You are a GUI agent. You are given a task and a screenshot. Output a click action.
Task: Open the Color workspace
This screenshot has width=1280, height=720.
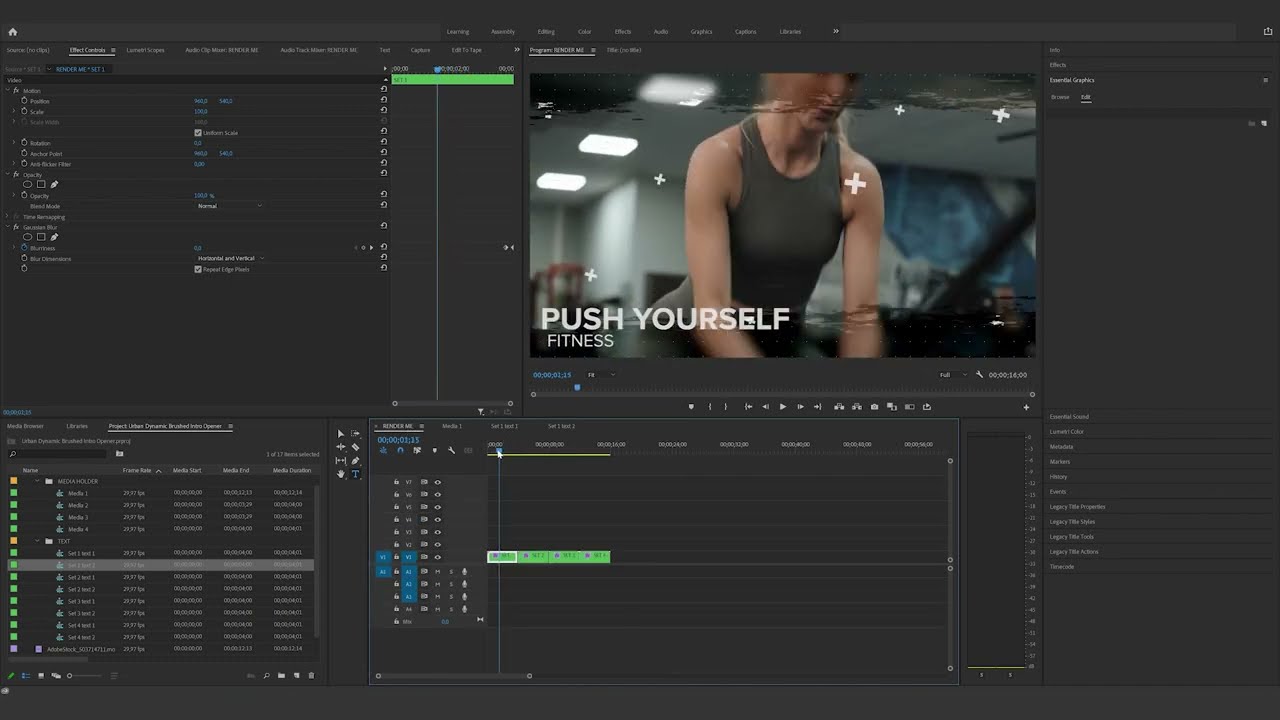(584, 31)
